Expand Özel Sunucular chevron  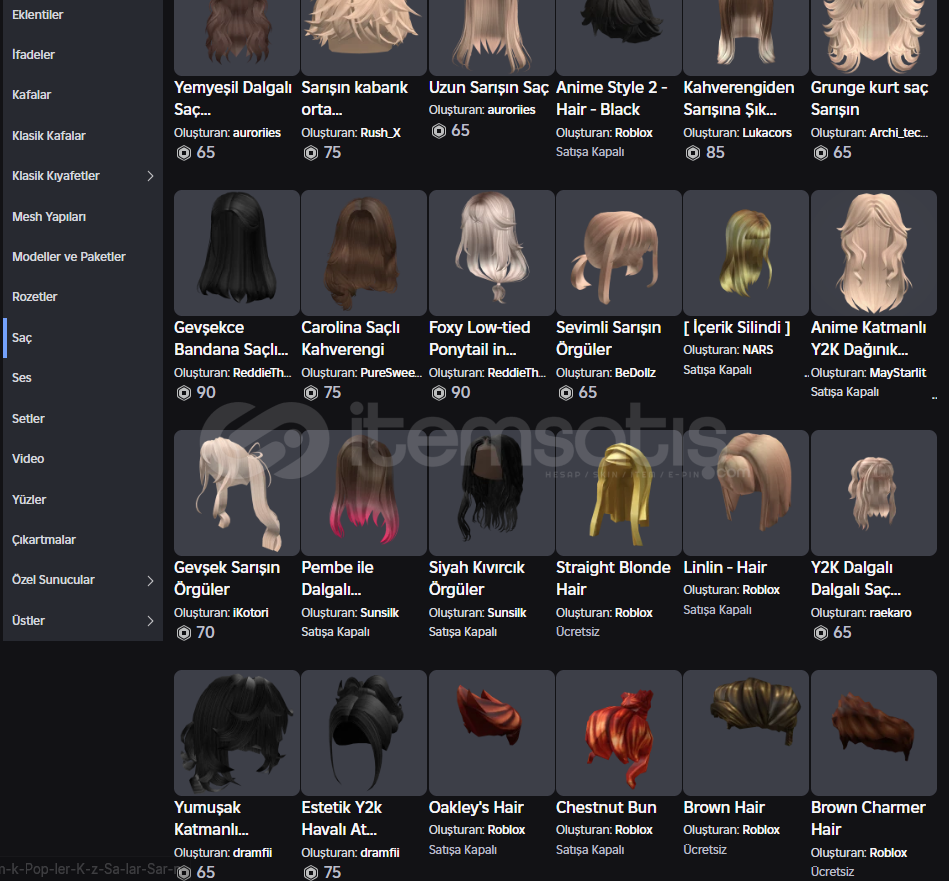tap(150, 580)
